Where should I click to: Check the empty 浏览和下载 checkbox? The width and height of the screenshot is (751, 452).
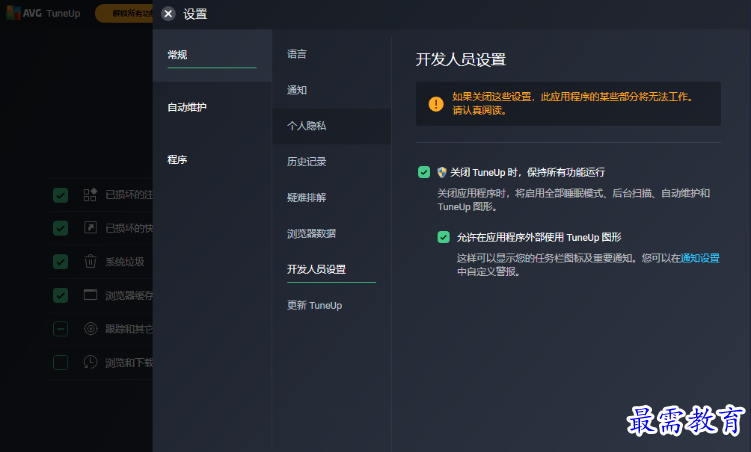point(60,362)
